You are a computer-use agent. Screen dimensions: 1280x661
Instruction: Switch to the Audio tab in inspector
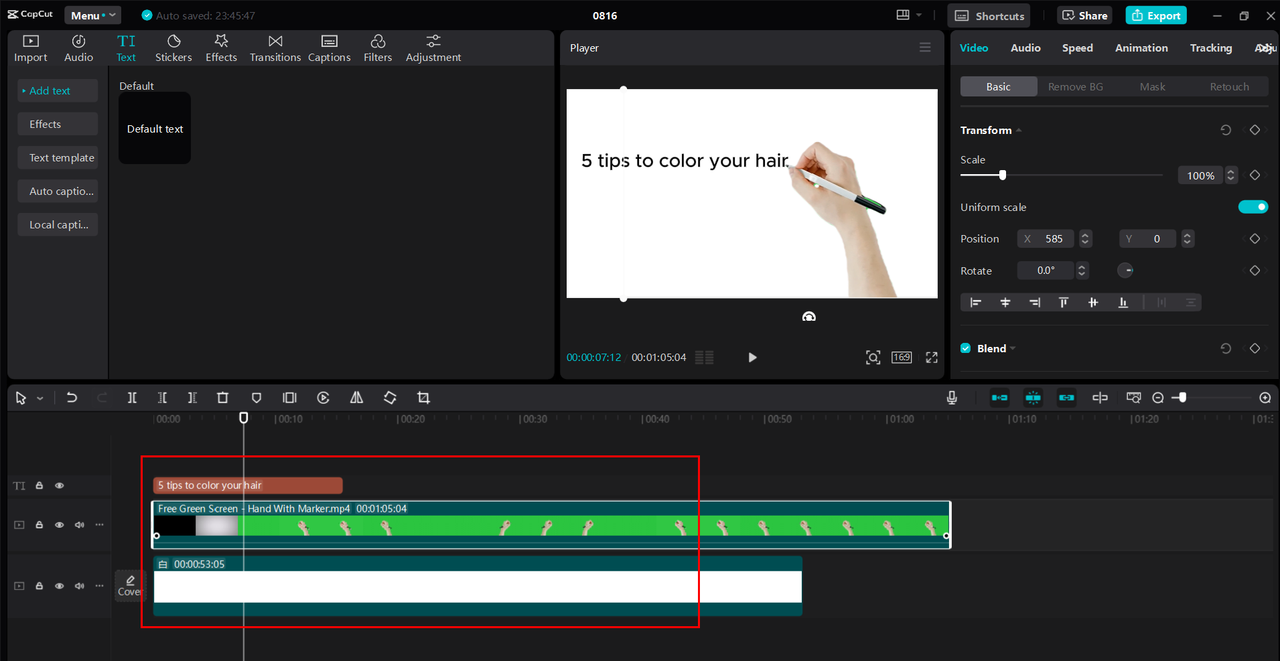1025,48
